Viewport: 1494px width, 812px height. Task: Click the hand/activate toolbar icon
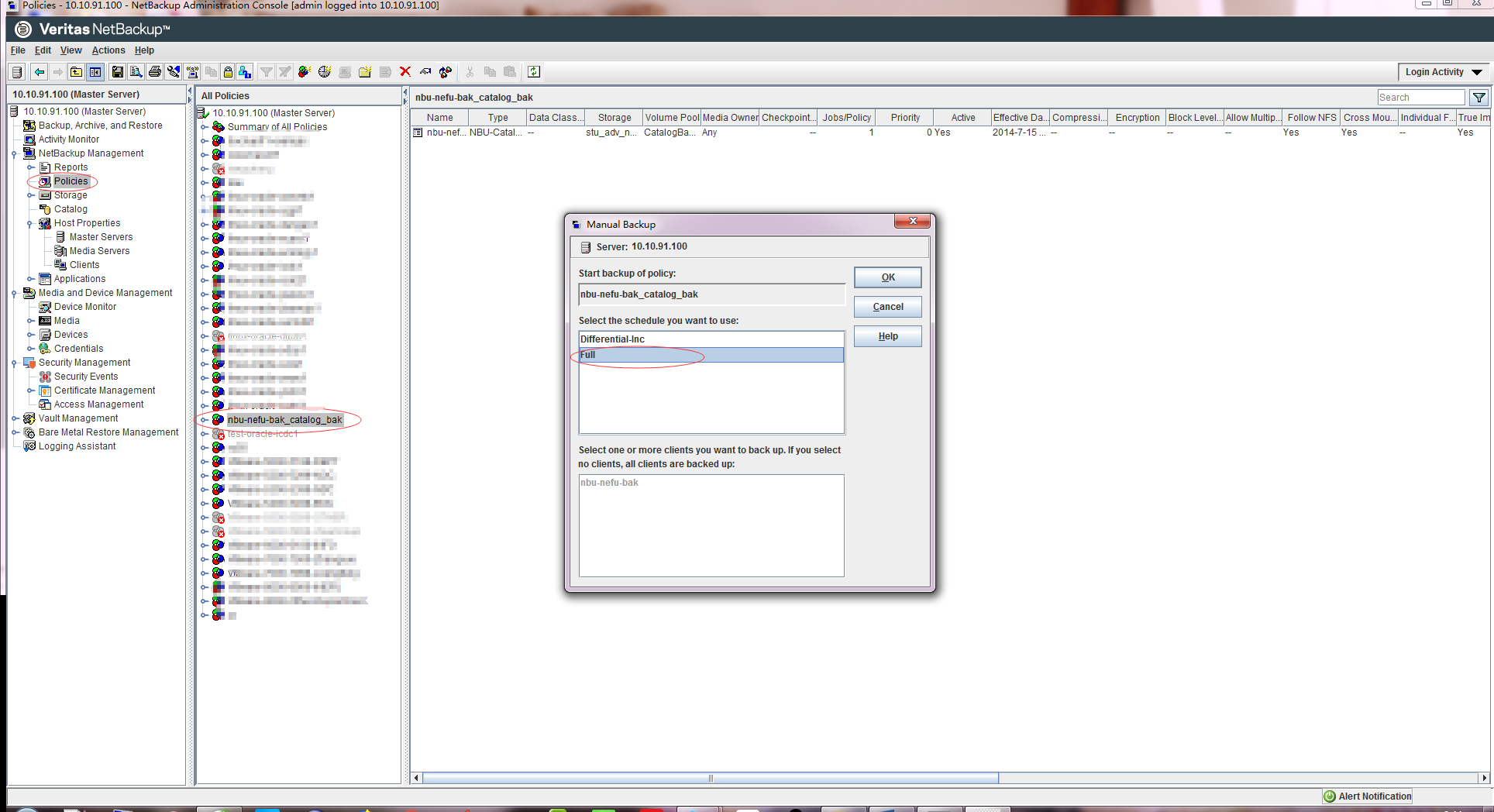[x=425, y=72]
